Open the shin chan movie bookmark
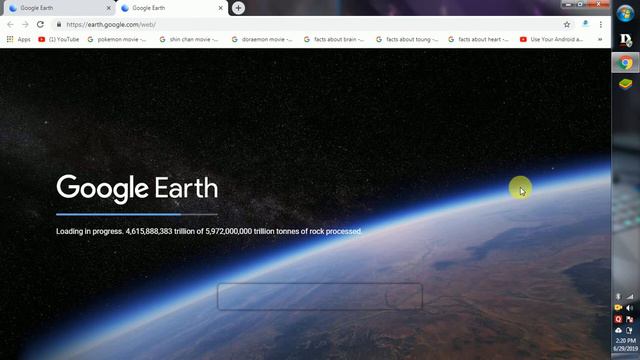 189,39
